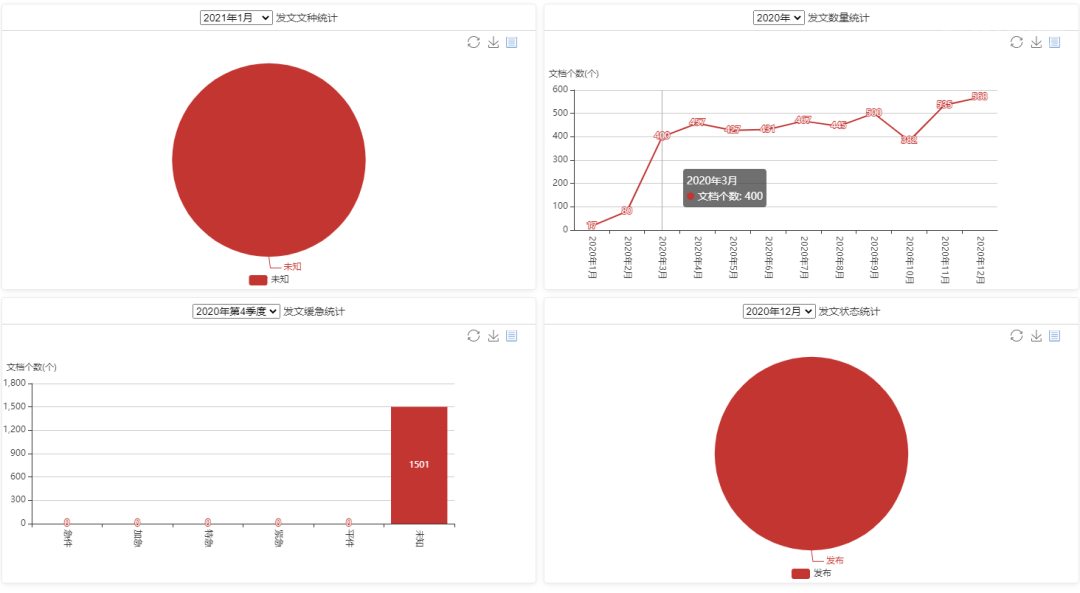Toggle the 未知 legend item under pie chart
The width and height of the screenshot is (1080, 593).
268,280
